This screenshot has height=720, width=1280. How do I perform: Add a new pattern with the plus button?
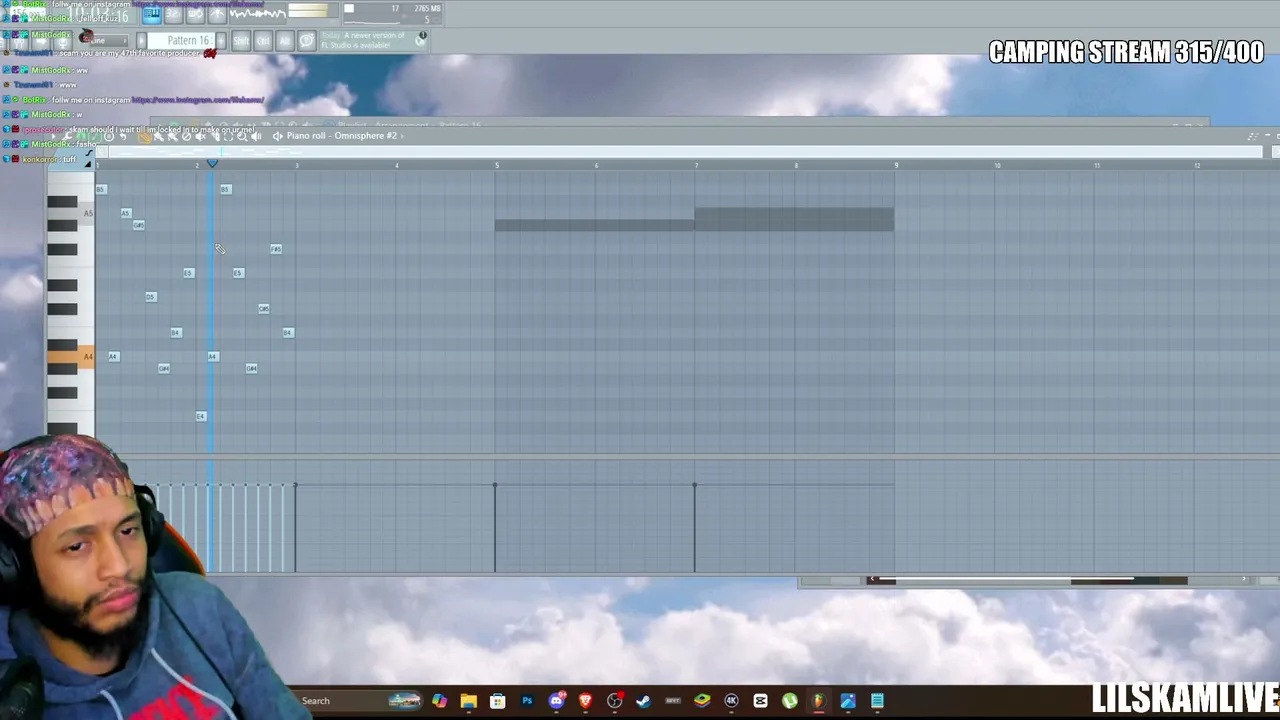click(221, 41)
